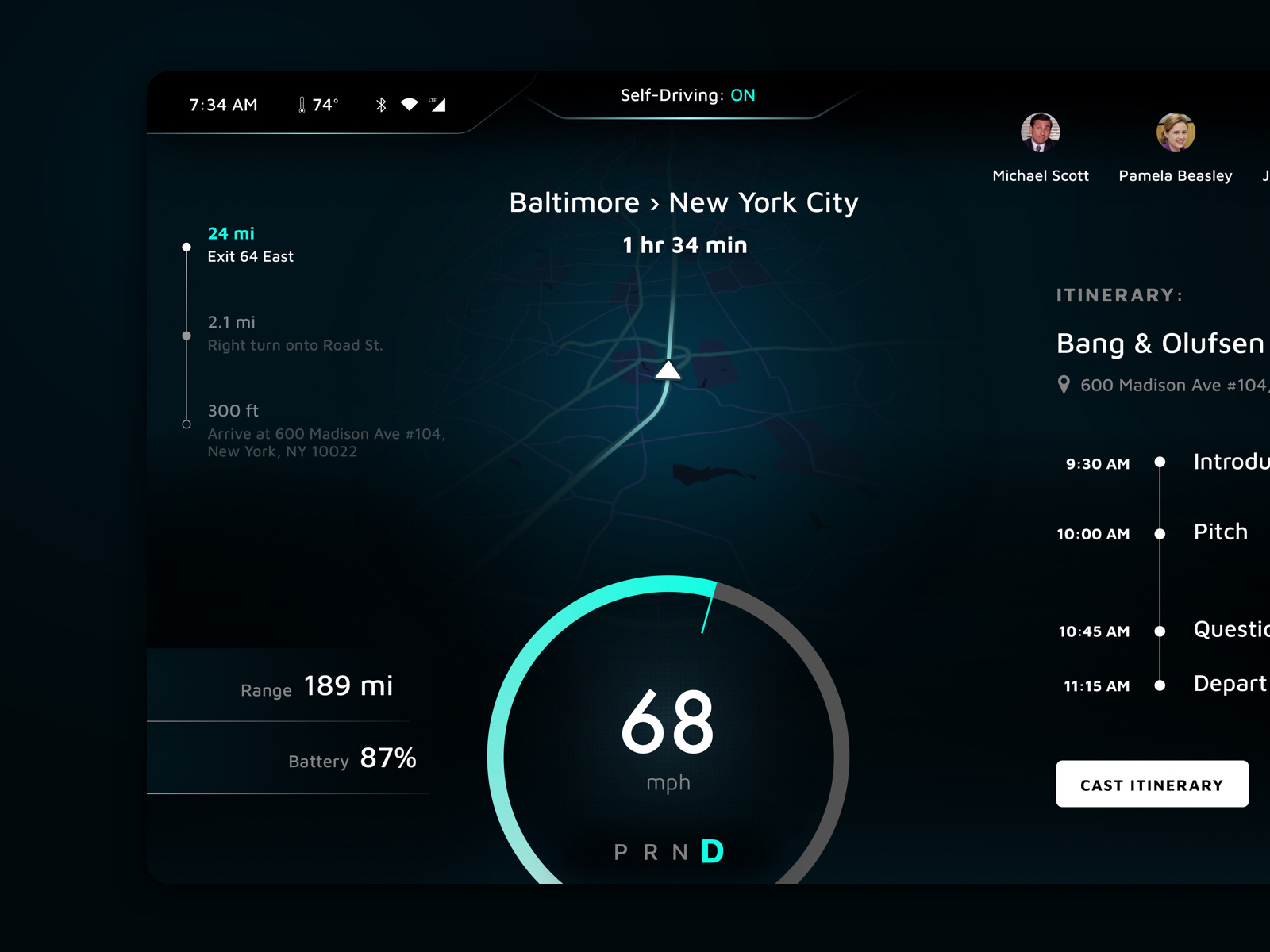Screen dimensions: 1270x952
Task: Open Pamela Beasley's contact avatar
Action: (x=1175, y=132)
